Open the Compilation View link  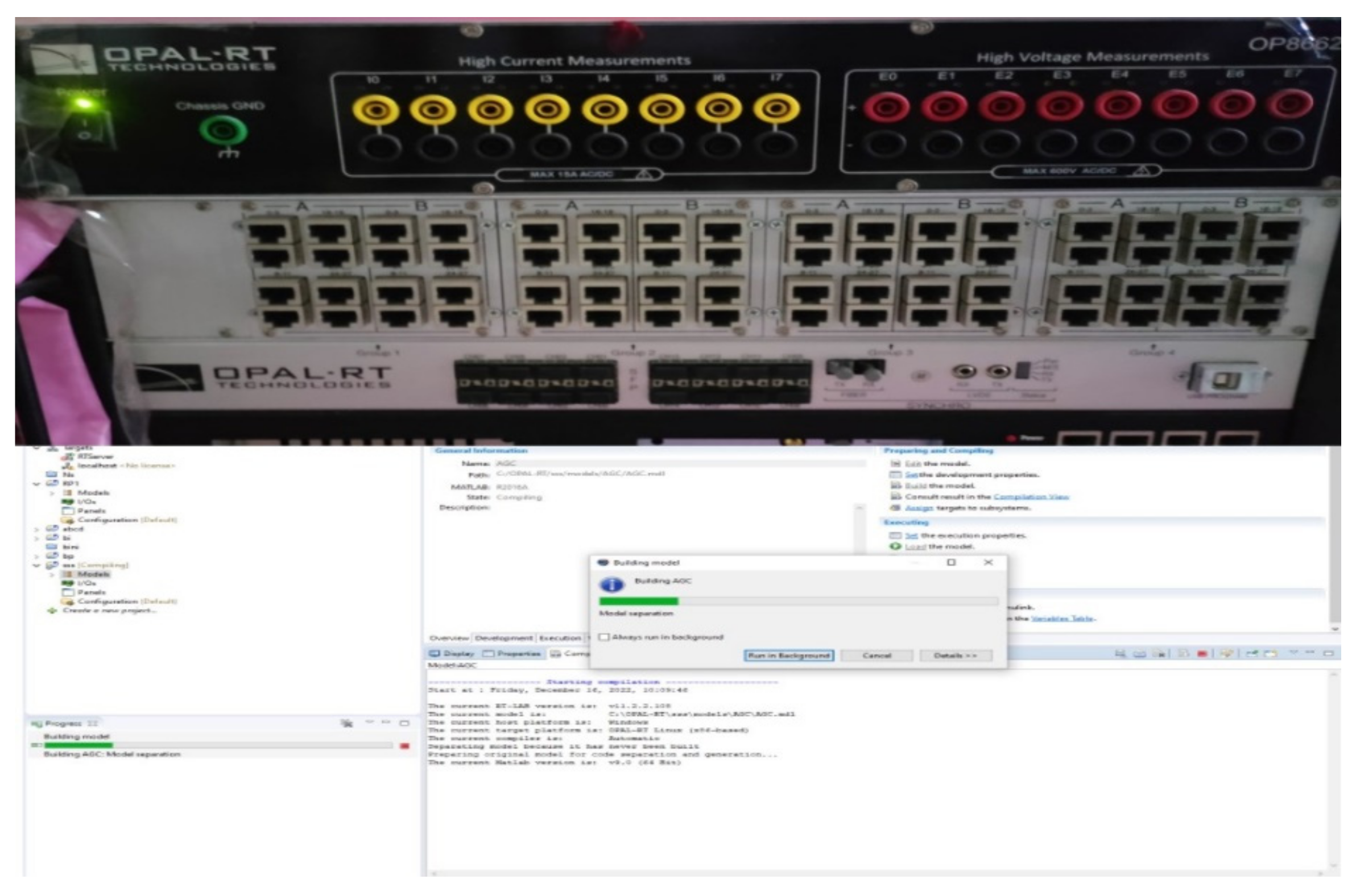(x=1031, y=496)
